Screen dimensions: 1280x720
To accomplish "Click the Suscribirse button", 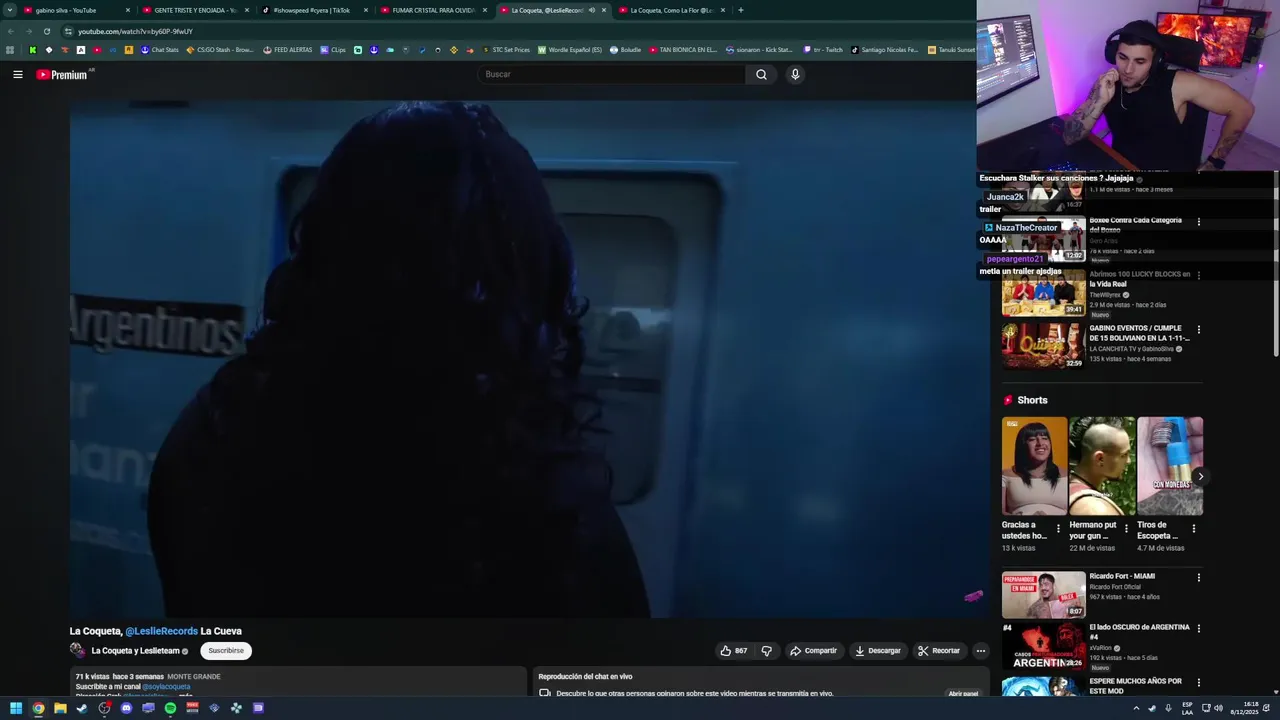I will click(x=226, y=651).
